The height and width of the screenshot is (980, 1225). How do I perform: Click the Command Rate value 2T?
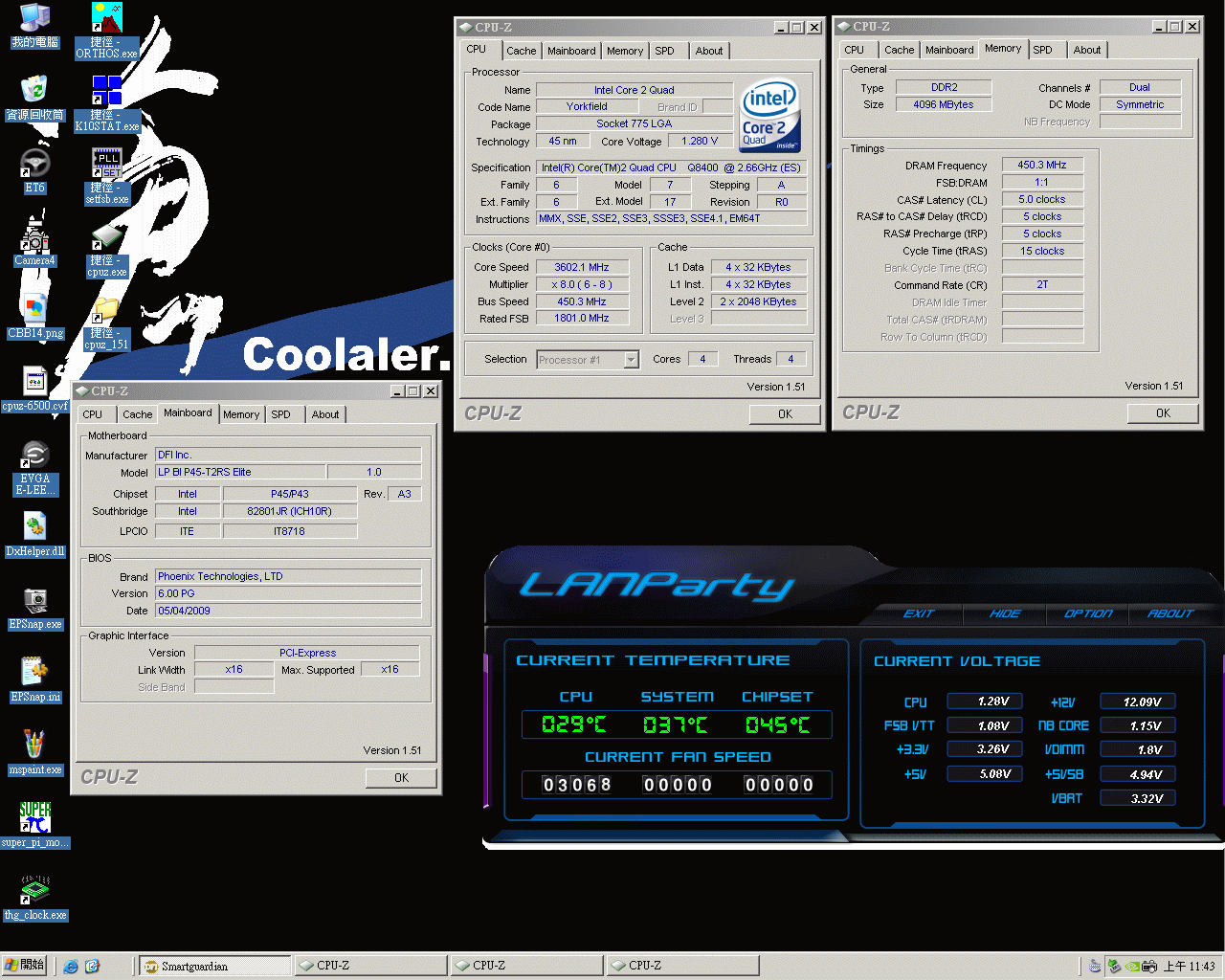point(1042,284)
